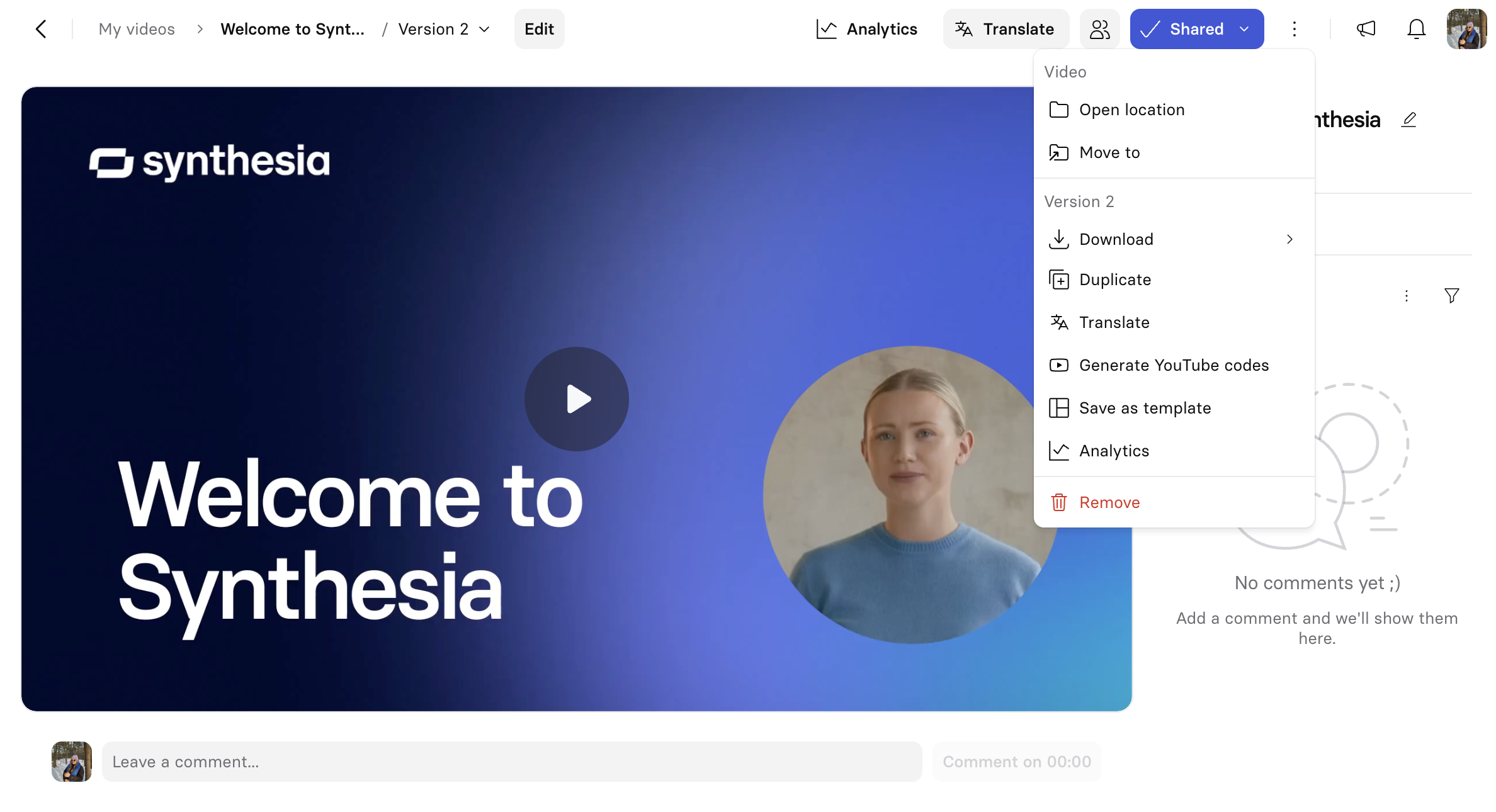Click the collaborators people icon
The height and width of the screenshot is (812, 1496).
[1099, 29]
